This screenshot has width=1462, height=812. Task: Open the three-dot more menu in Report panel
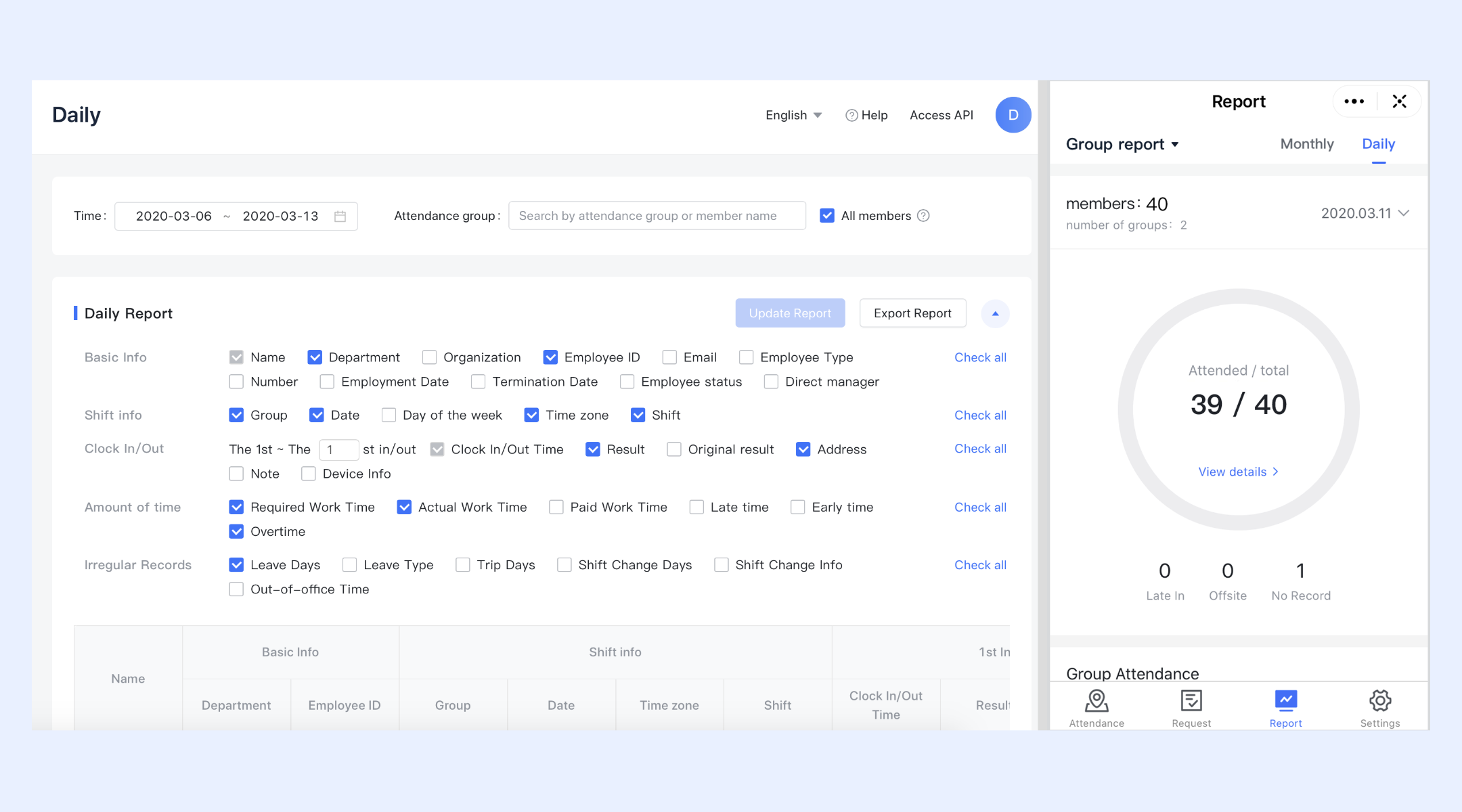coord(1354,101)
